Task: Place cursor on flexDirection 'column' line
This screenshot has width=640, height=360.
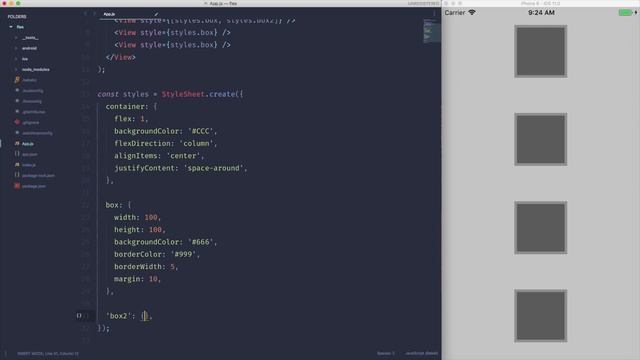Action: click(x=166, y=144)
